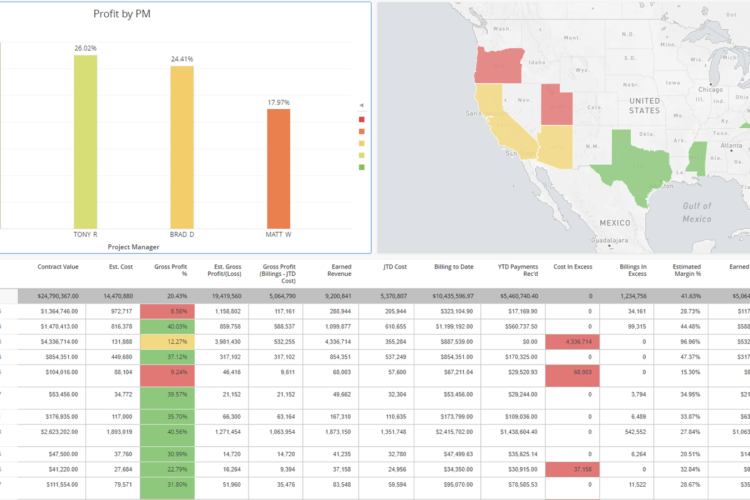Sort by Cost In Excess header
Screen dimensions: 750x500
(573, 267)
